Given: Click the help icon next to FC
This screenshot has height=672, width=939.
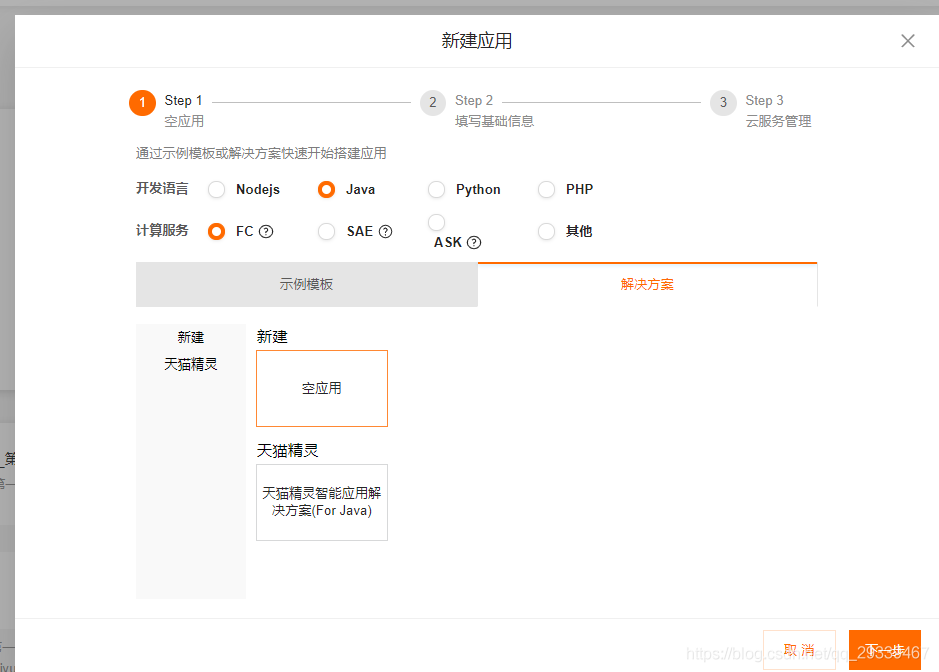Looking at the screenshot, I should point(266,232).
